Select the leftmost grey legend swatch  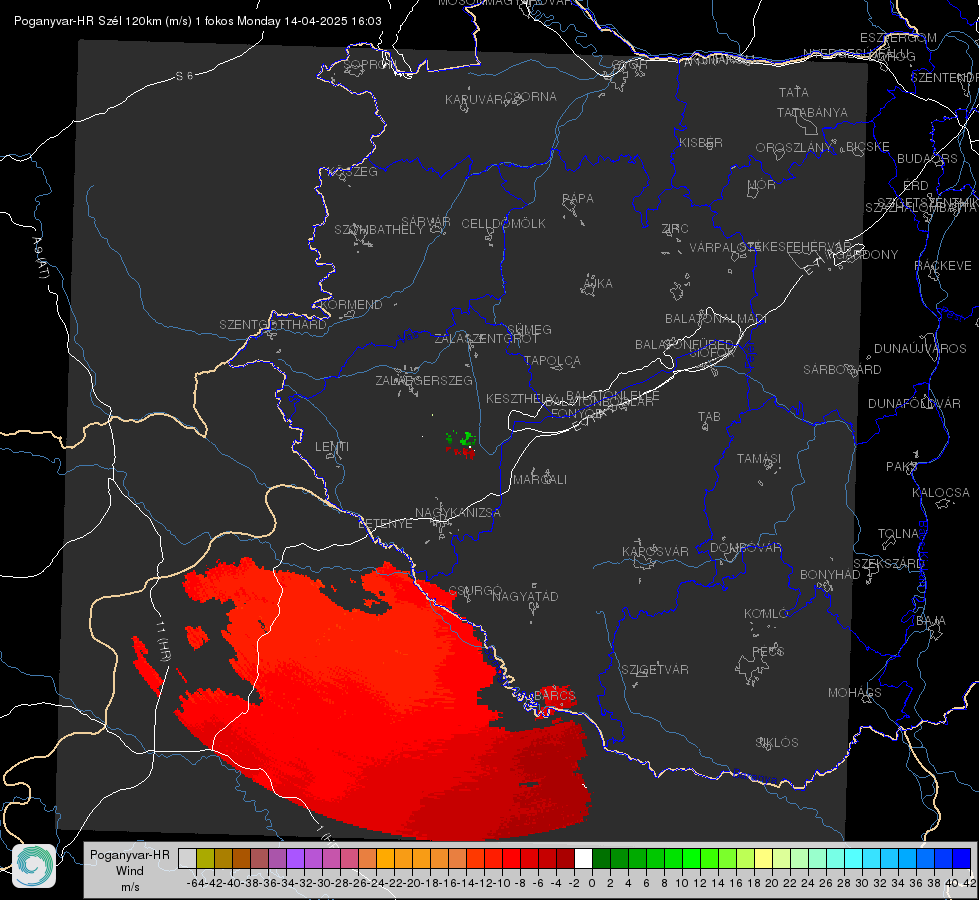point(187,858)
